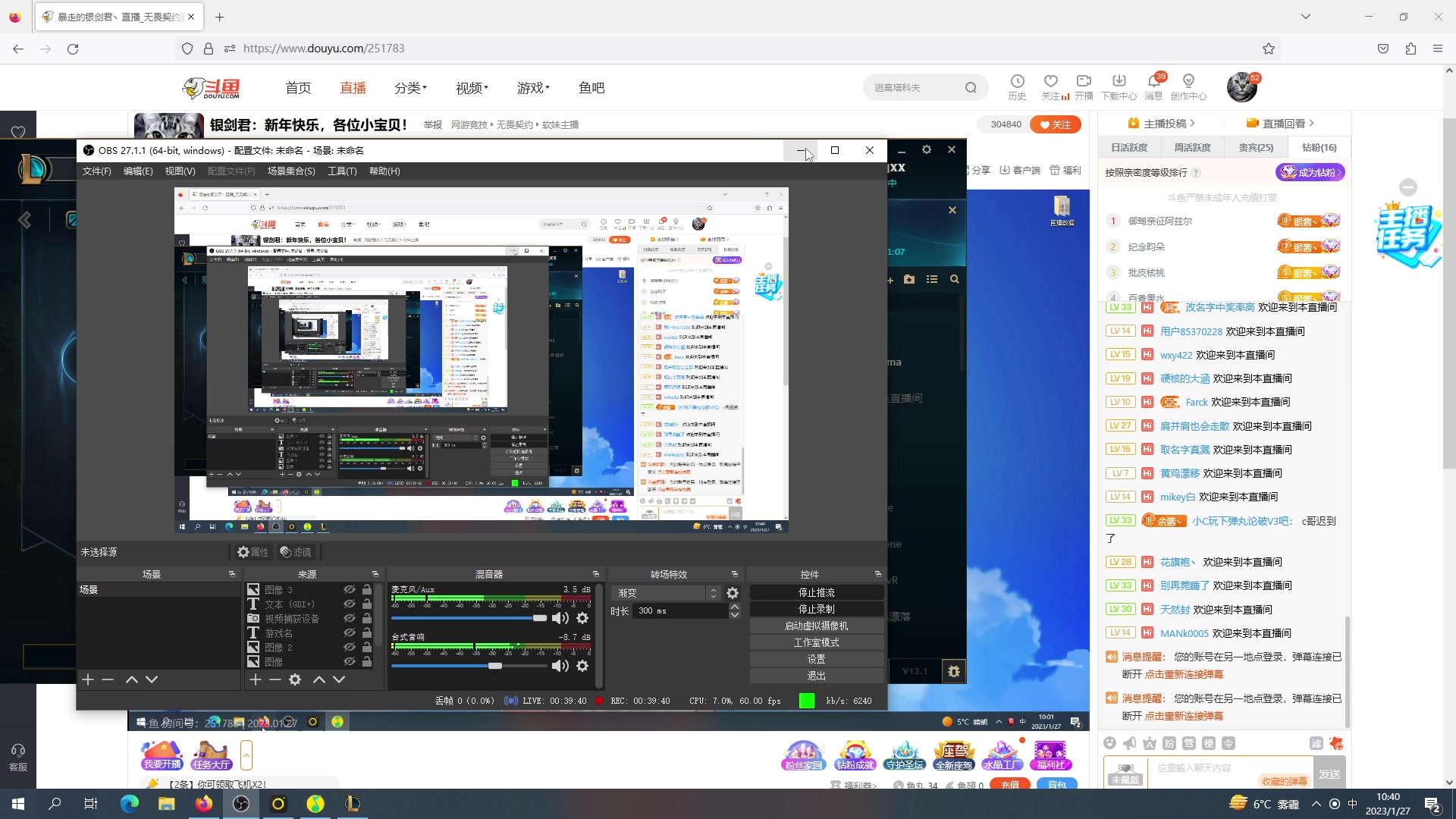Image resolution: width=1456 pixels, height=819 pixels.
Task: Open the 麦克风/Aux audio settings gear
Action: point(582,618)
